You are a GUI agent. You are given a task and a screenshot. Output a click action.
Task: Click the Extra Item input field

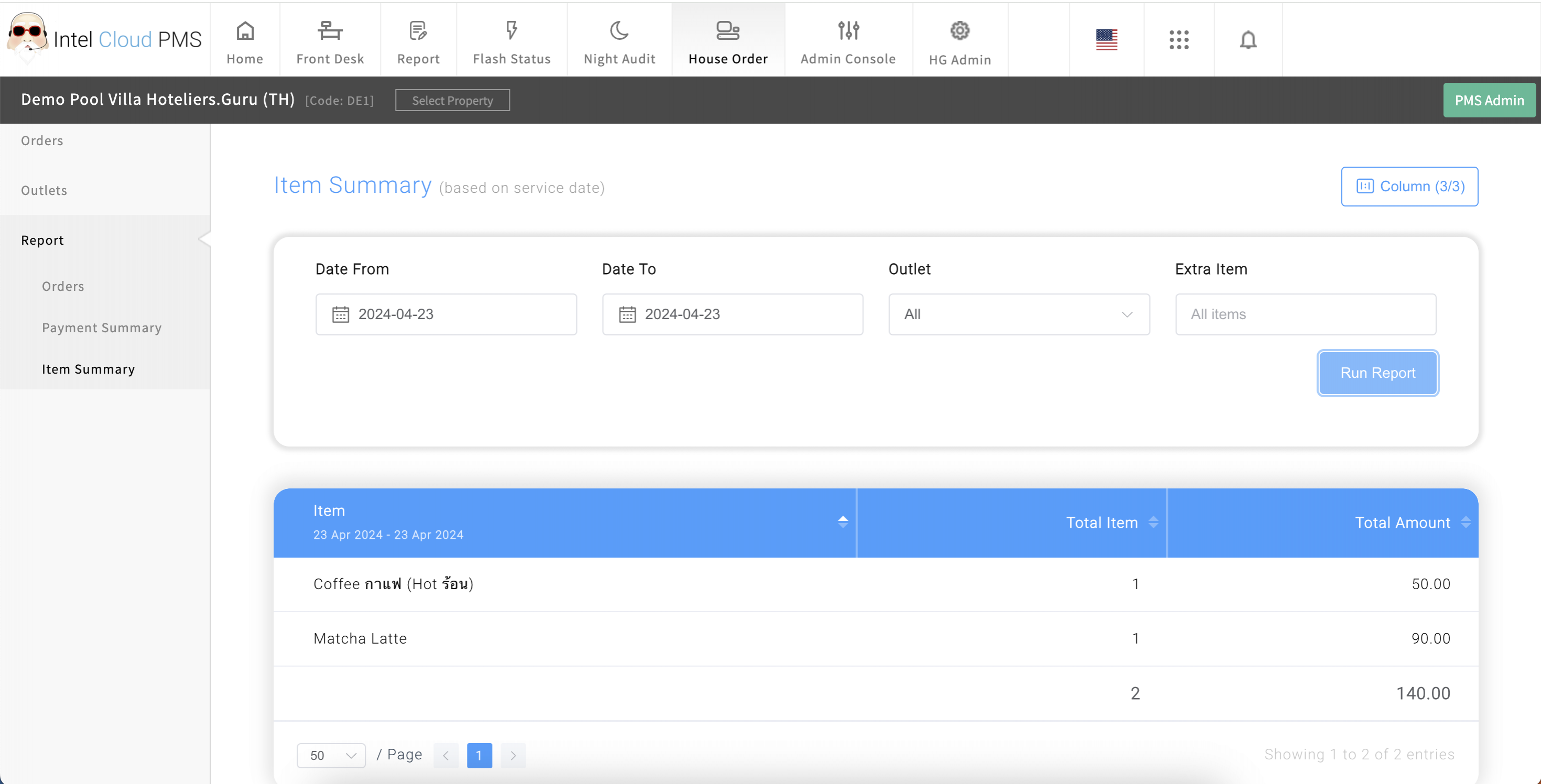[x=1305, y=314]
